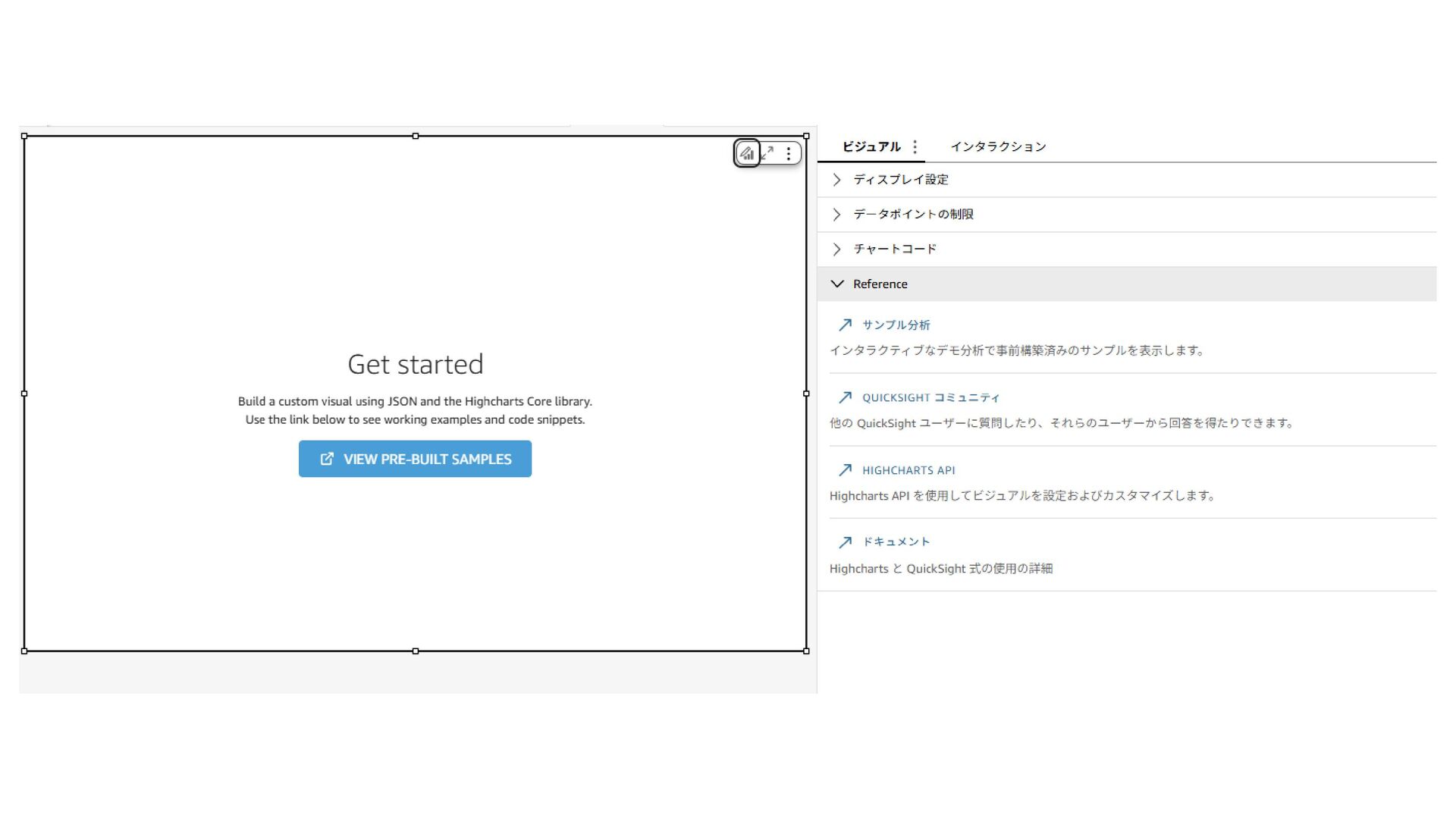Click the right-middle resize handle of visual
The height and width of the screenshot is (819, 1456).
click(806, 394)
